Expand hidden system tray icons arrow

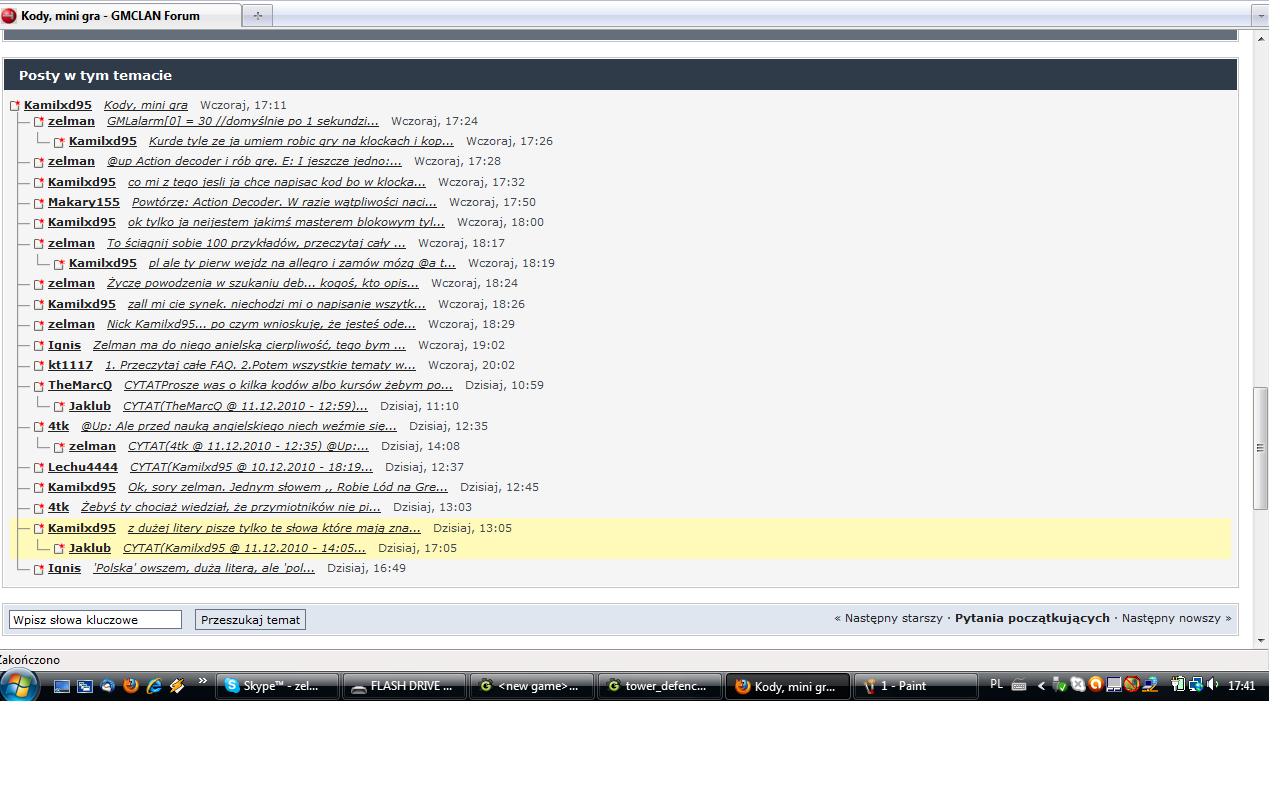1041,686
